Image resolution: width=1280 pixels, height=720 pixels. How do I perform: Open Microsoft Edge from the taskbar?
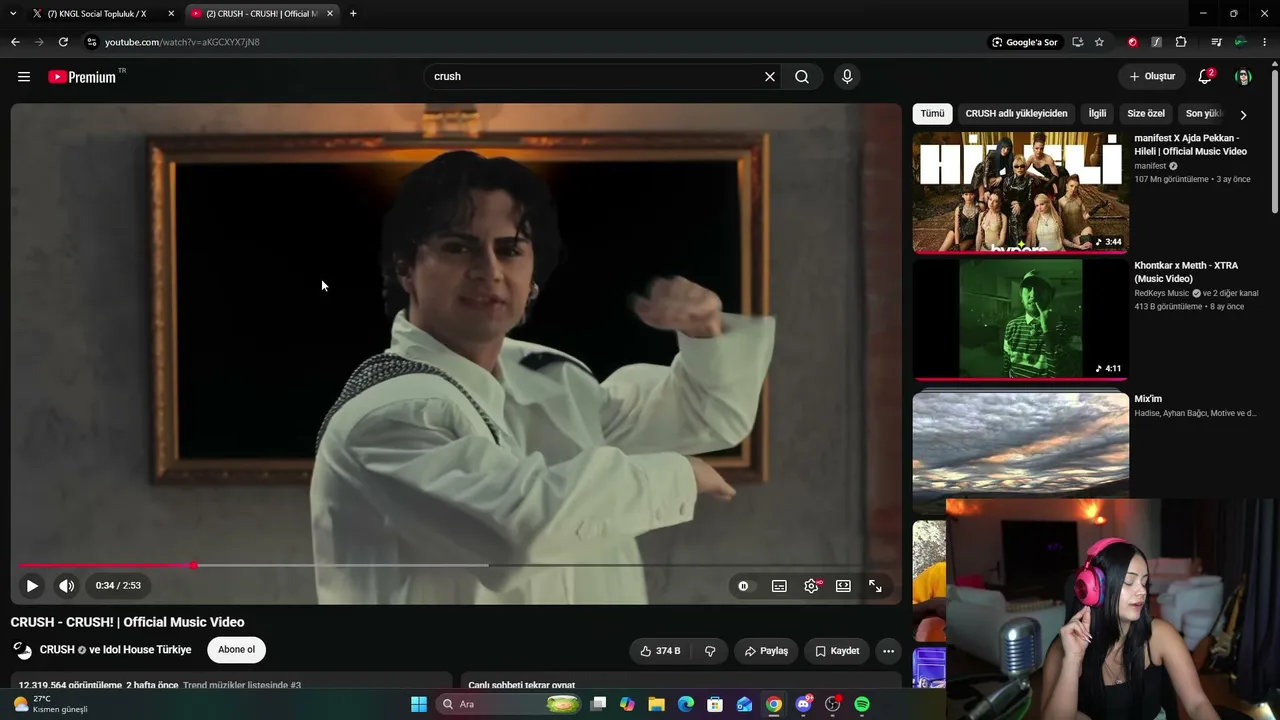click(686, 704)
